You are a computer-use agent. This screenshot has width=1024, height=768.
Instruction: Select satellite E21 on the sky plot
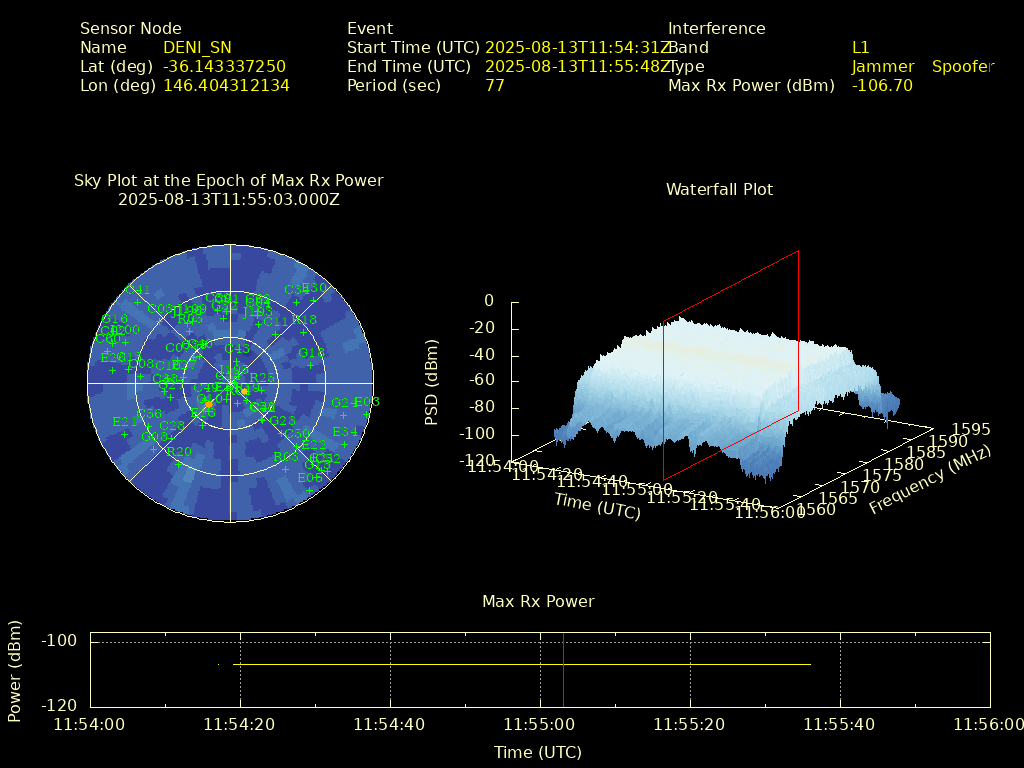coord(125,434)
